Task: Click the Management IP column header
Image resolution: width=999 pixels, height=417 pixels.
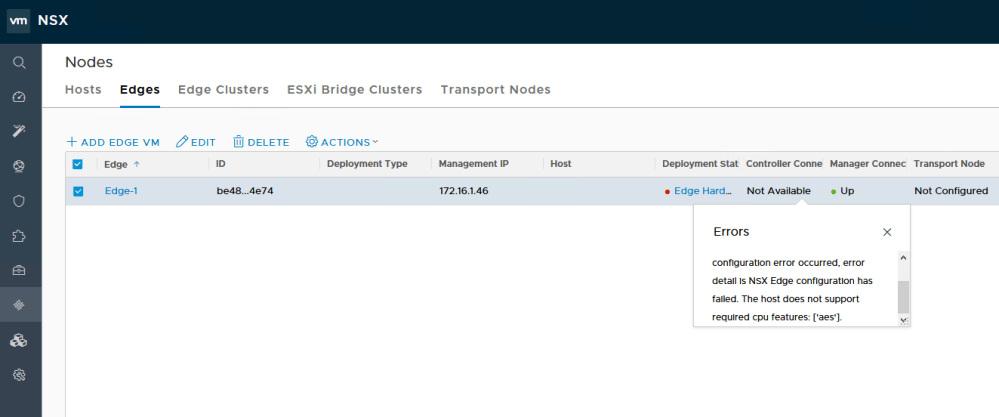Action: click(x=473, y=164)
